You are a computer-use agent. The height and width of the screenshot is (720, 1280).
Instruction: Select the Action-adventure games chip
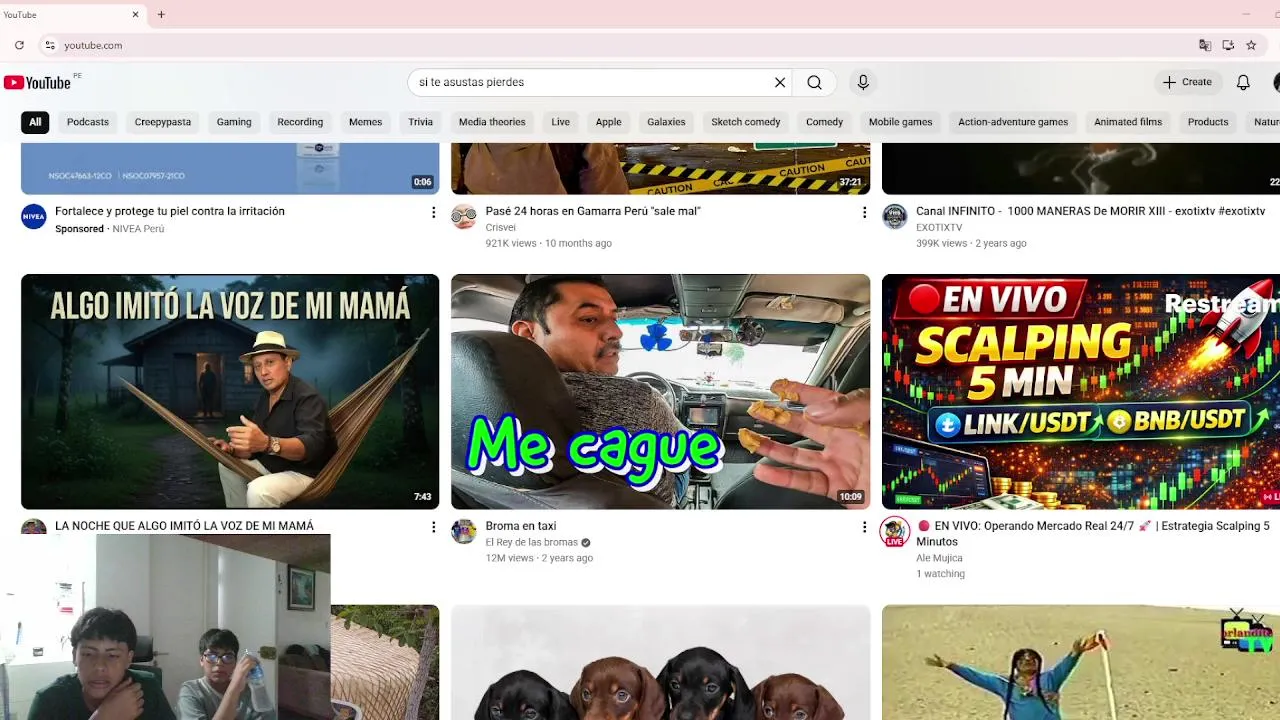coord(1013,122)
